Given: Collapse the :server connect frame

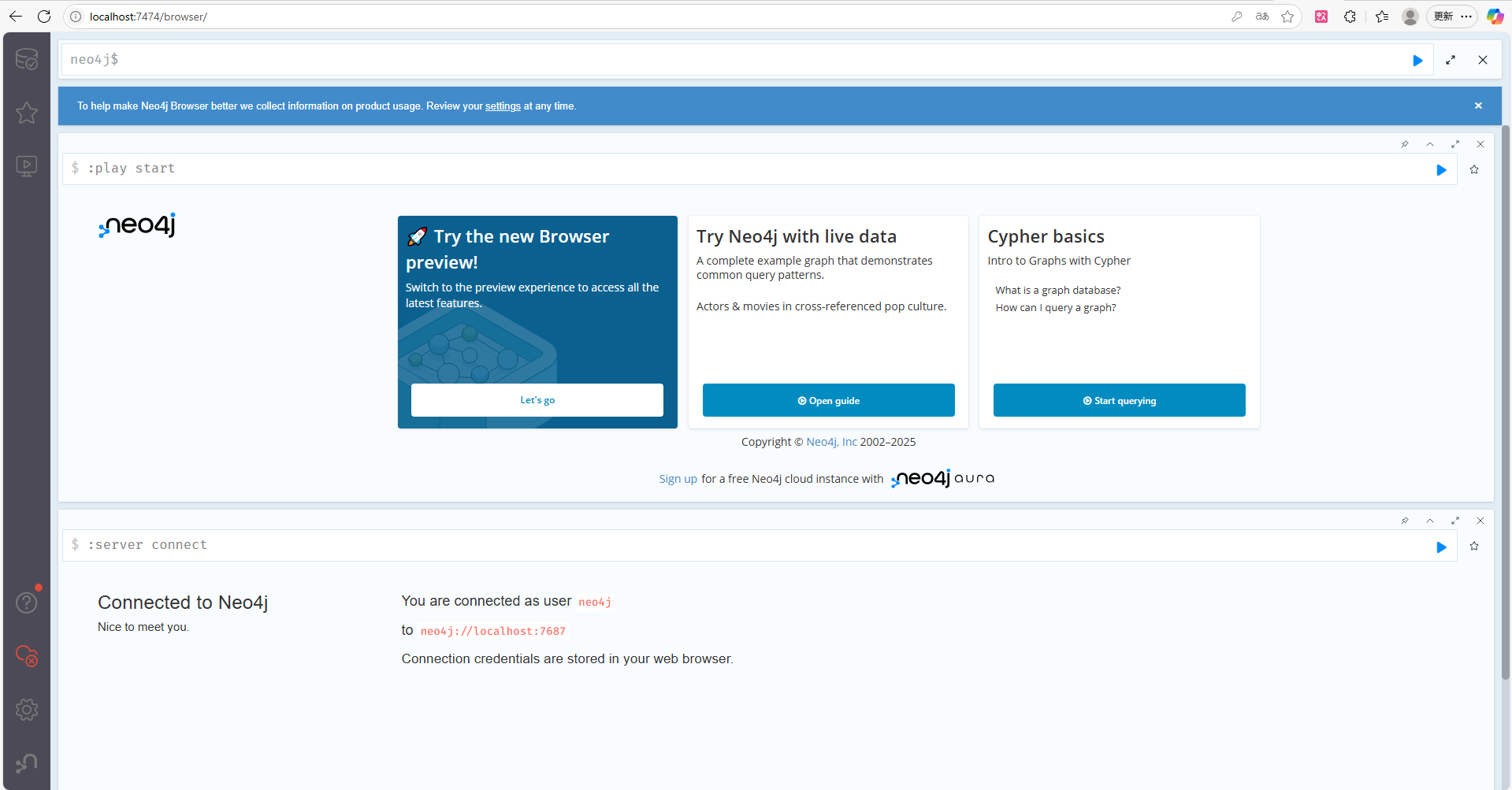Looking at the screenshot, I should coord(1430,521).
